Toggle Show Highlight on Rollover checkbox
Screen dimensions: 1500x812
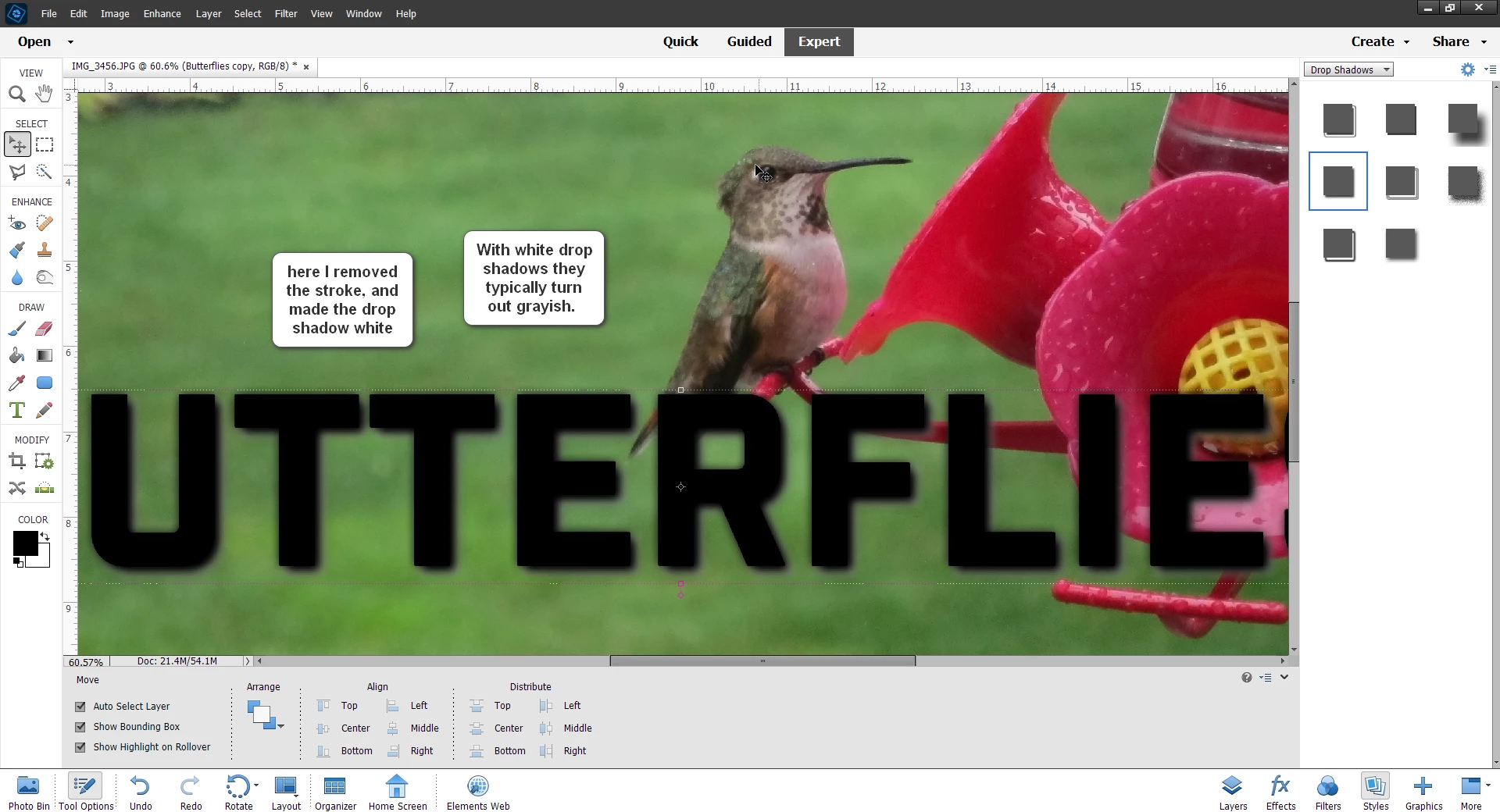[80, 747]
